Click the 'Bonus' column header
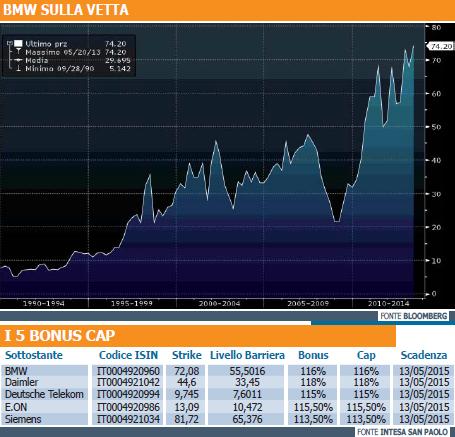 coord(313,355)
